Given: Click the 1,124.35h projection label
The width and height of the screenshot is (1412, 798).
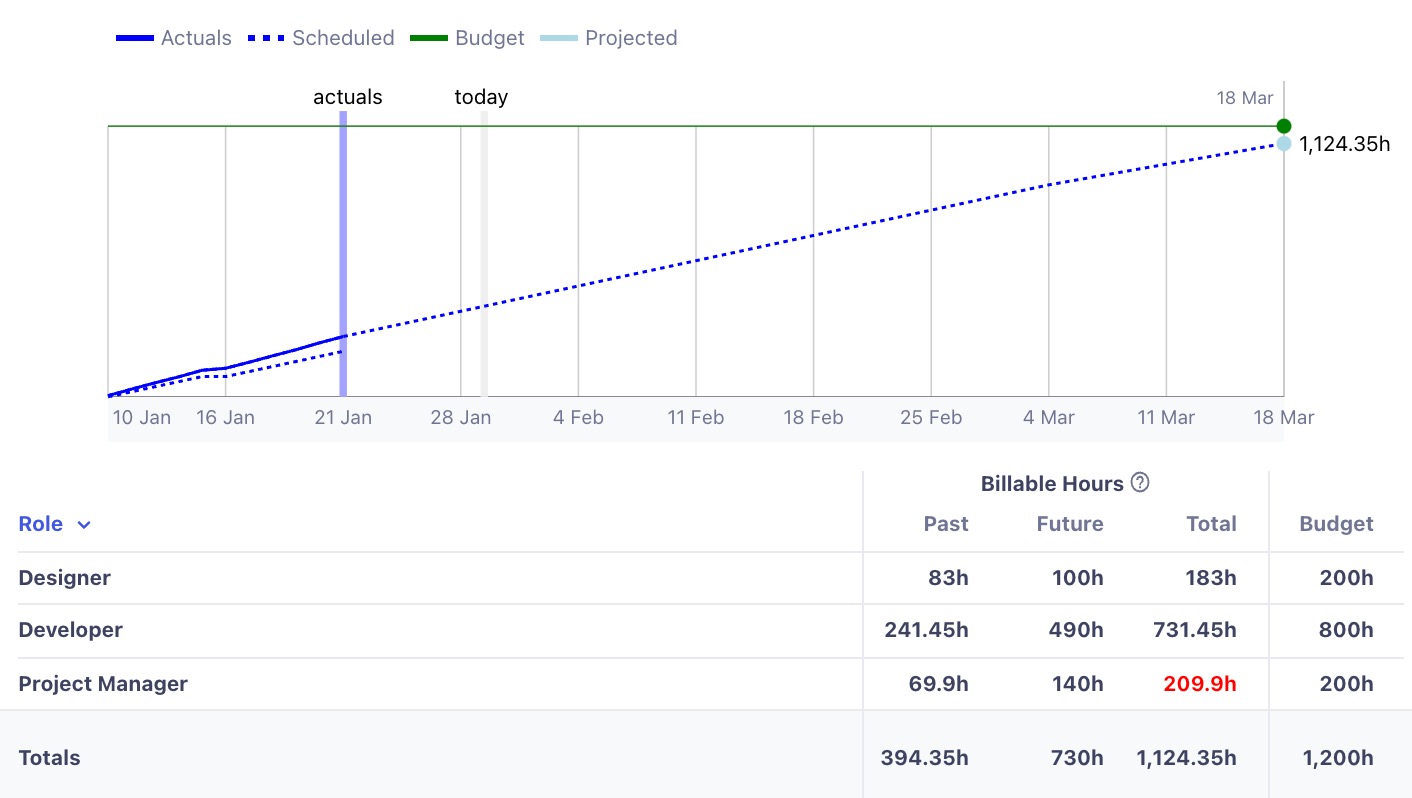Looking at the screenshot, I should 1344,144.
